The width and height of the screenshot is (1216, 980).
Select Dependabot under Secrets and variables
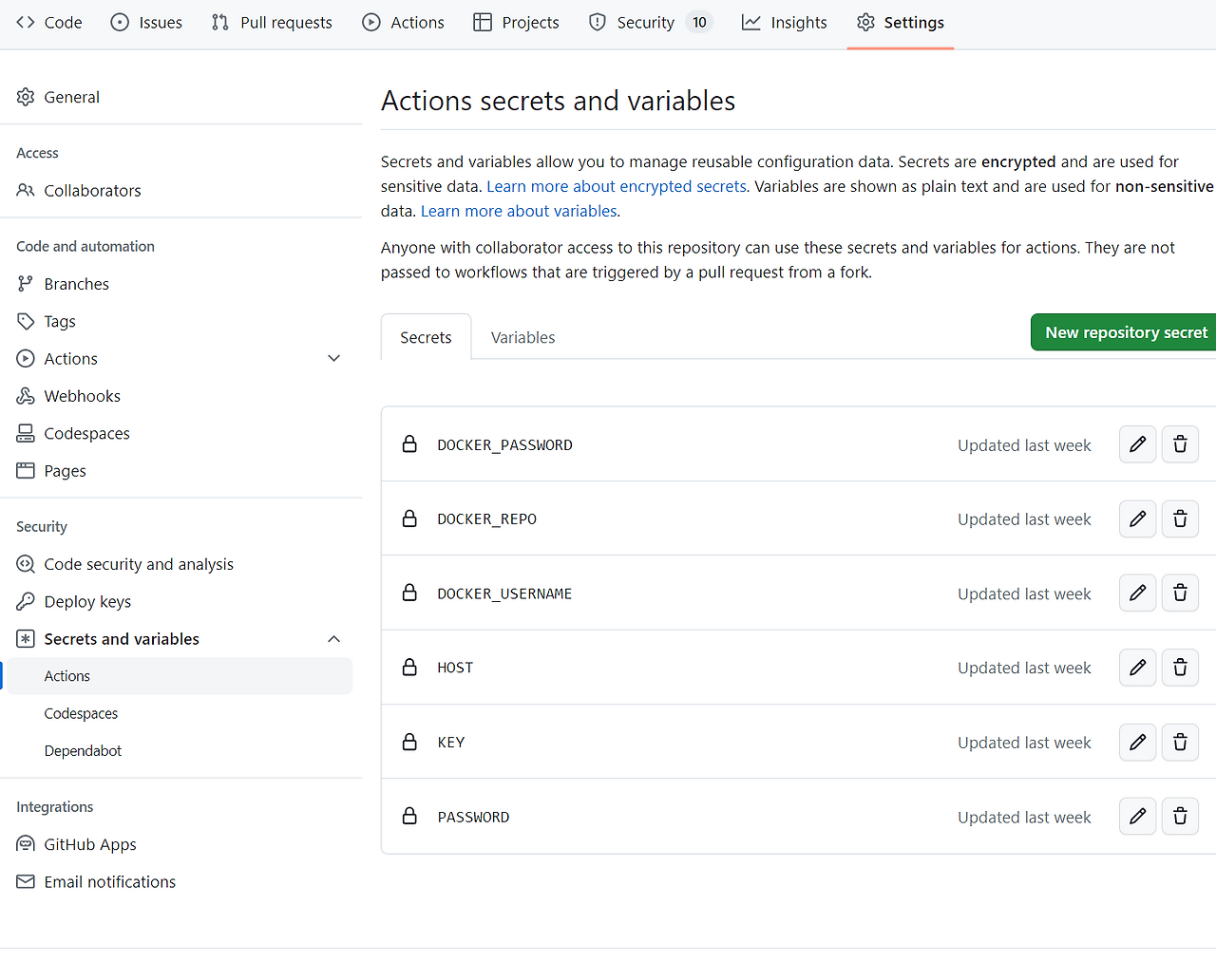coord(83,751)
